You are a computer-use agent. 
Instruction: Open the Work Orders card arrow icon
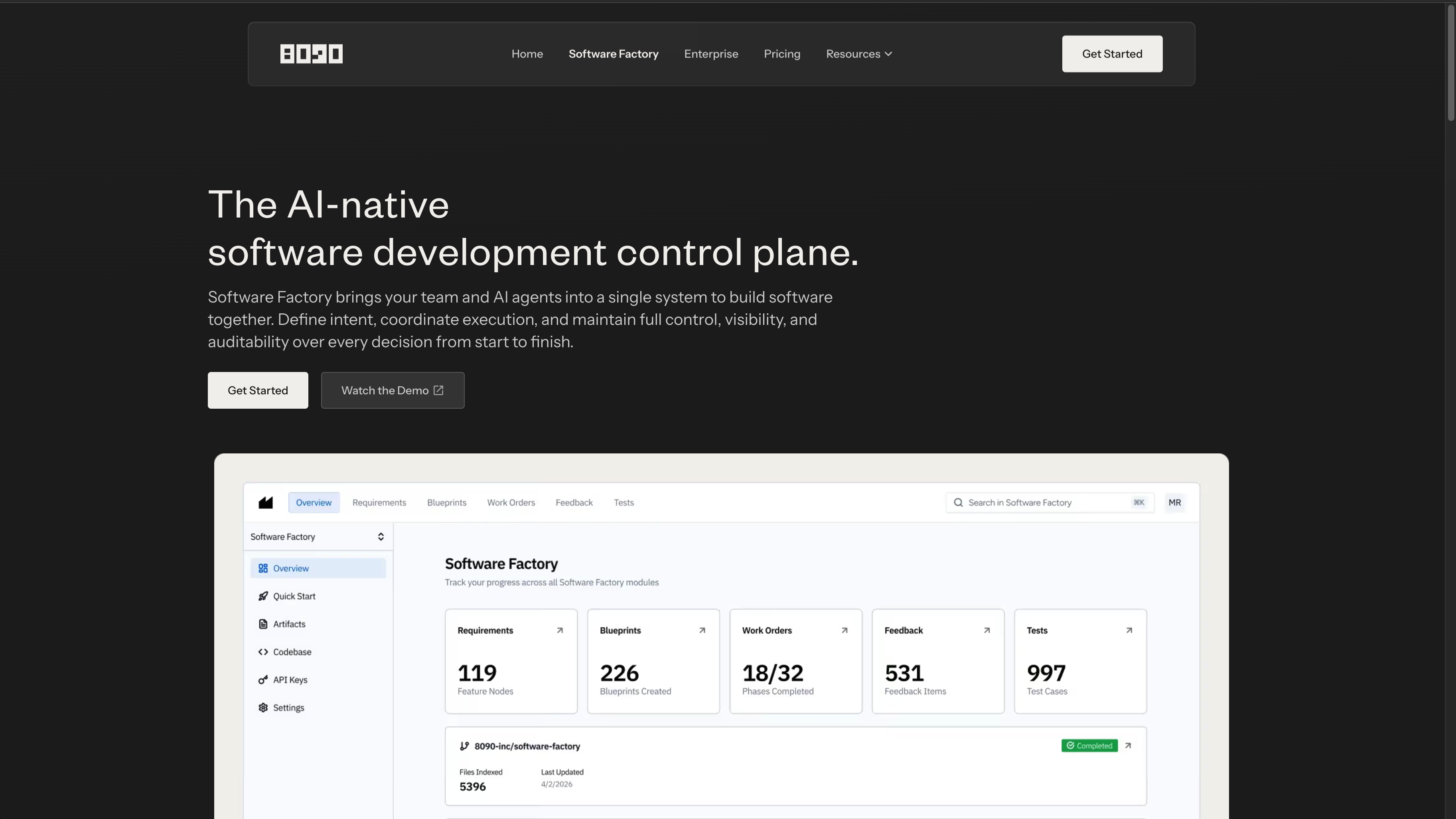(844, 630)
